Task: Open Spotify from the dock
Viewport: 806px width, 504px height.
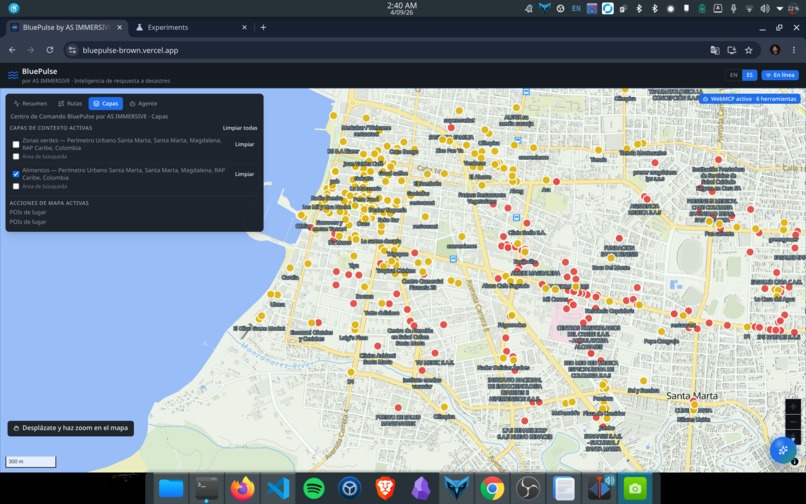Action: [x=314, y=488]
